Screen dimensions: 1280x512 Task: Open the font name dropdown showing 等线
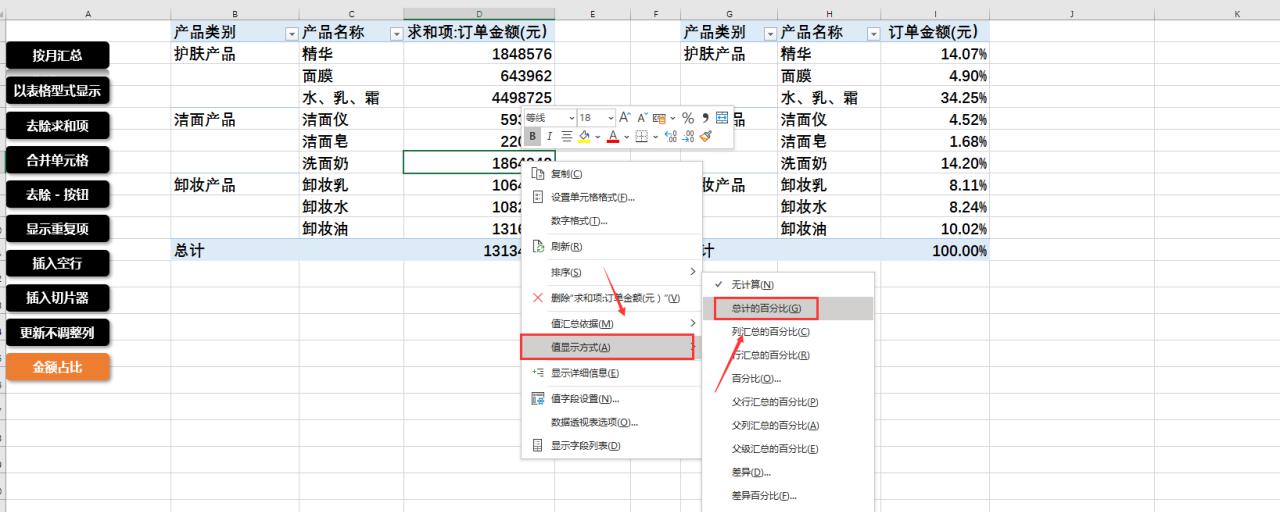click(x=572, y=118)
